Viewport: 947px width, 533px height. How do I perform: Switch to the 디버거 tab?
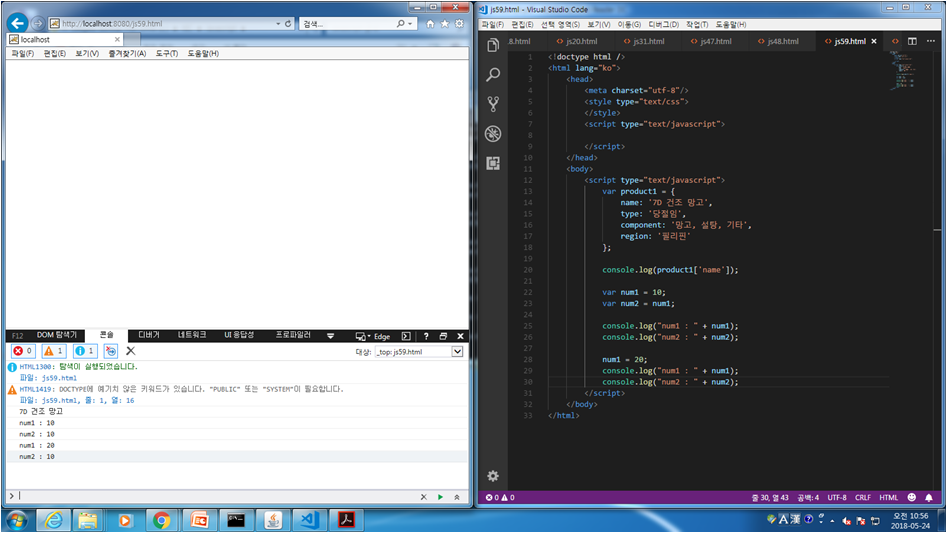click(149, 335)
